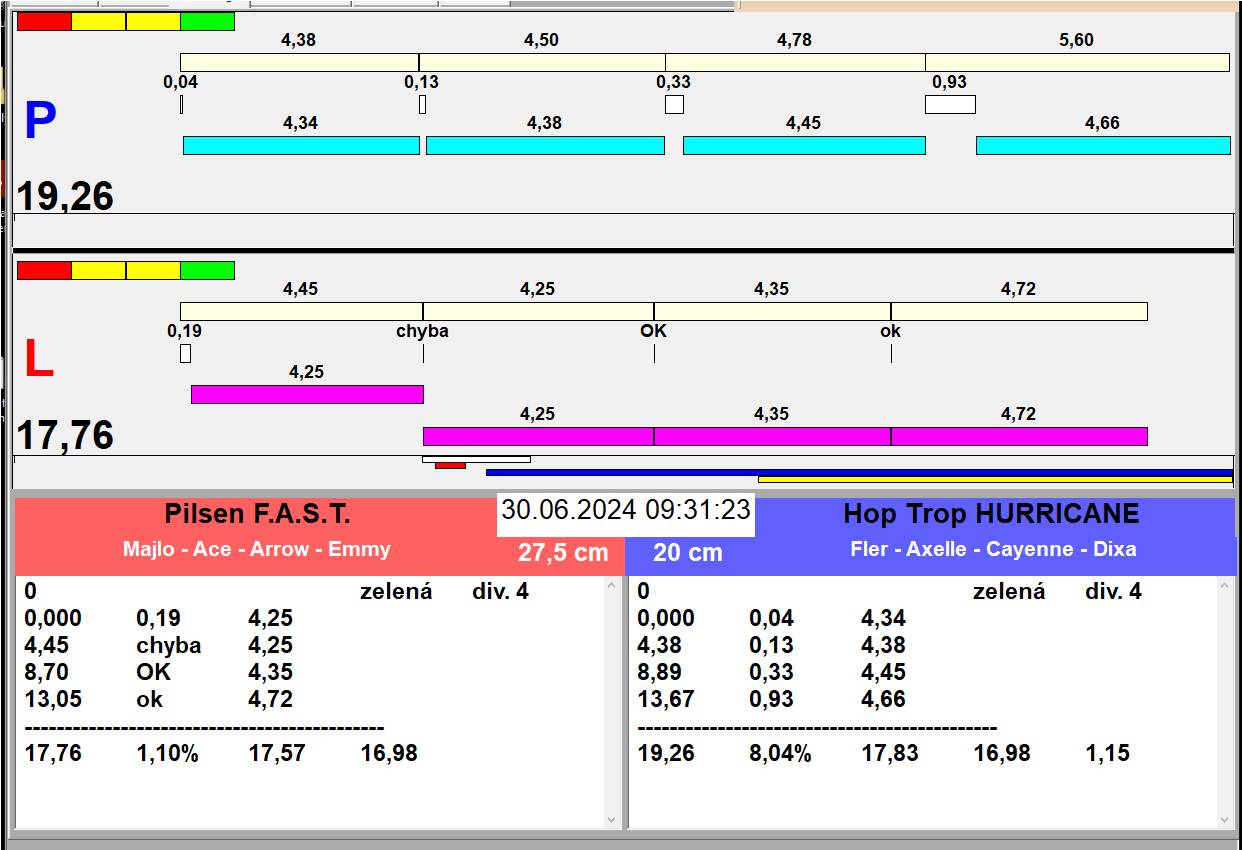Click the white box under 0,19
This screenshot has height=850, width=1242.
(x=185, y=353)
